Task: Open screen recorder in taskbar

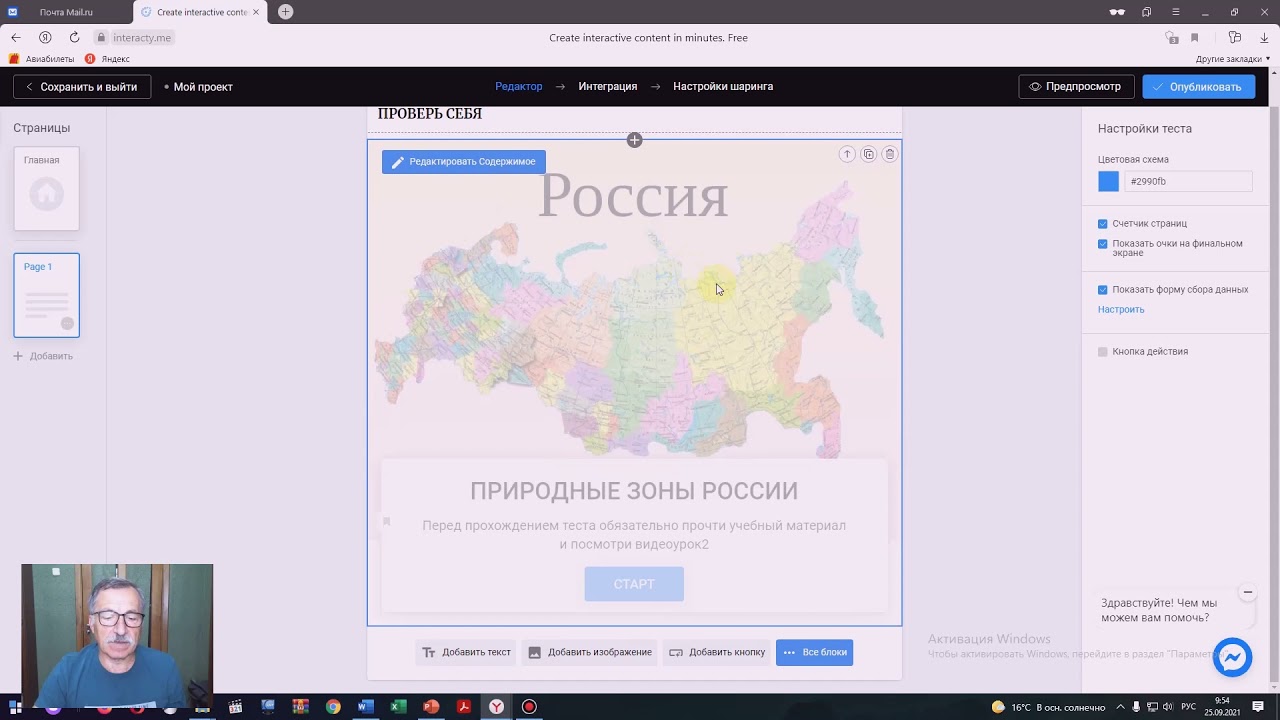Action: [529, 707]
